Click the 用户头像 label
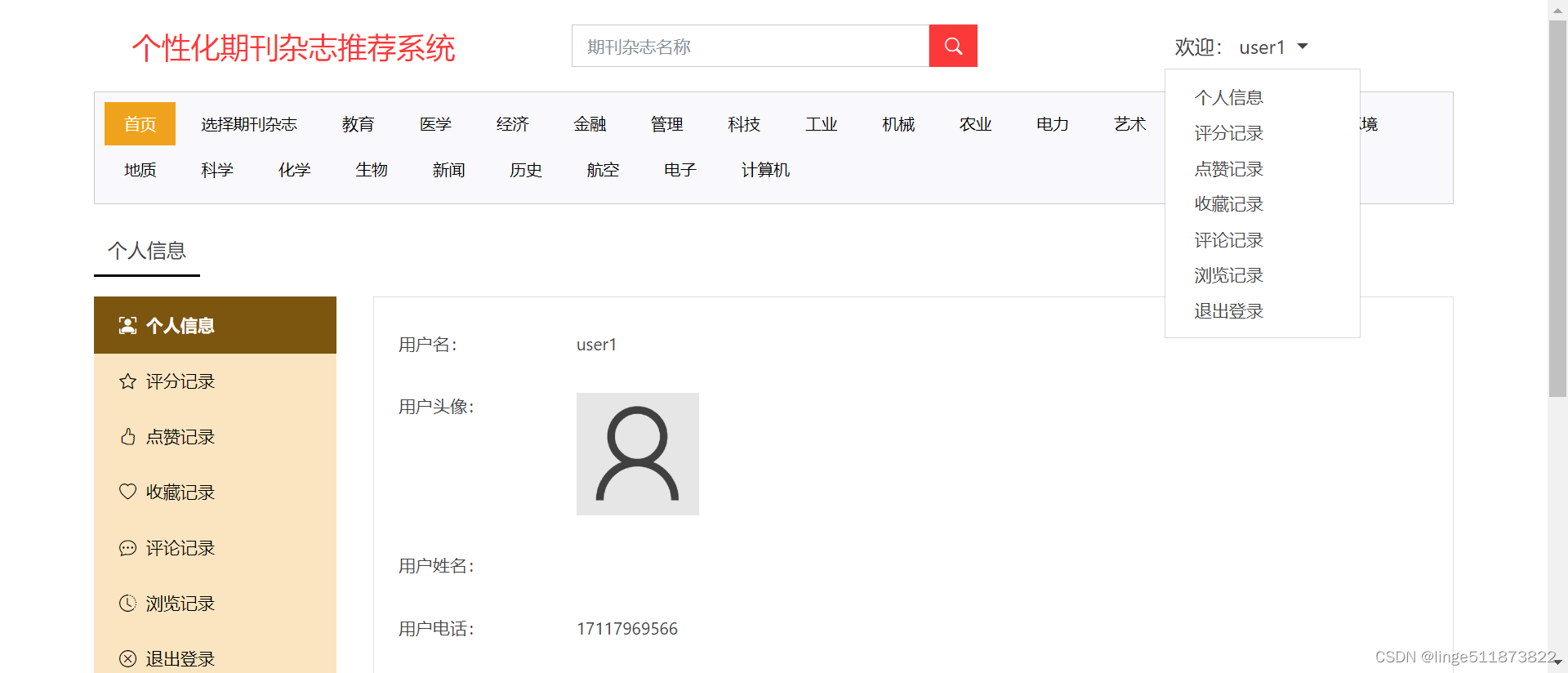1568x673 pixels. click(x=436, y=407)
